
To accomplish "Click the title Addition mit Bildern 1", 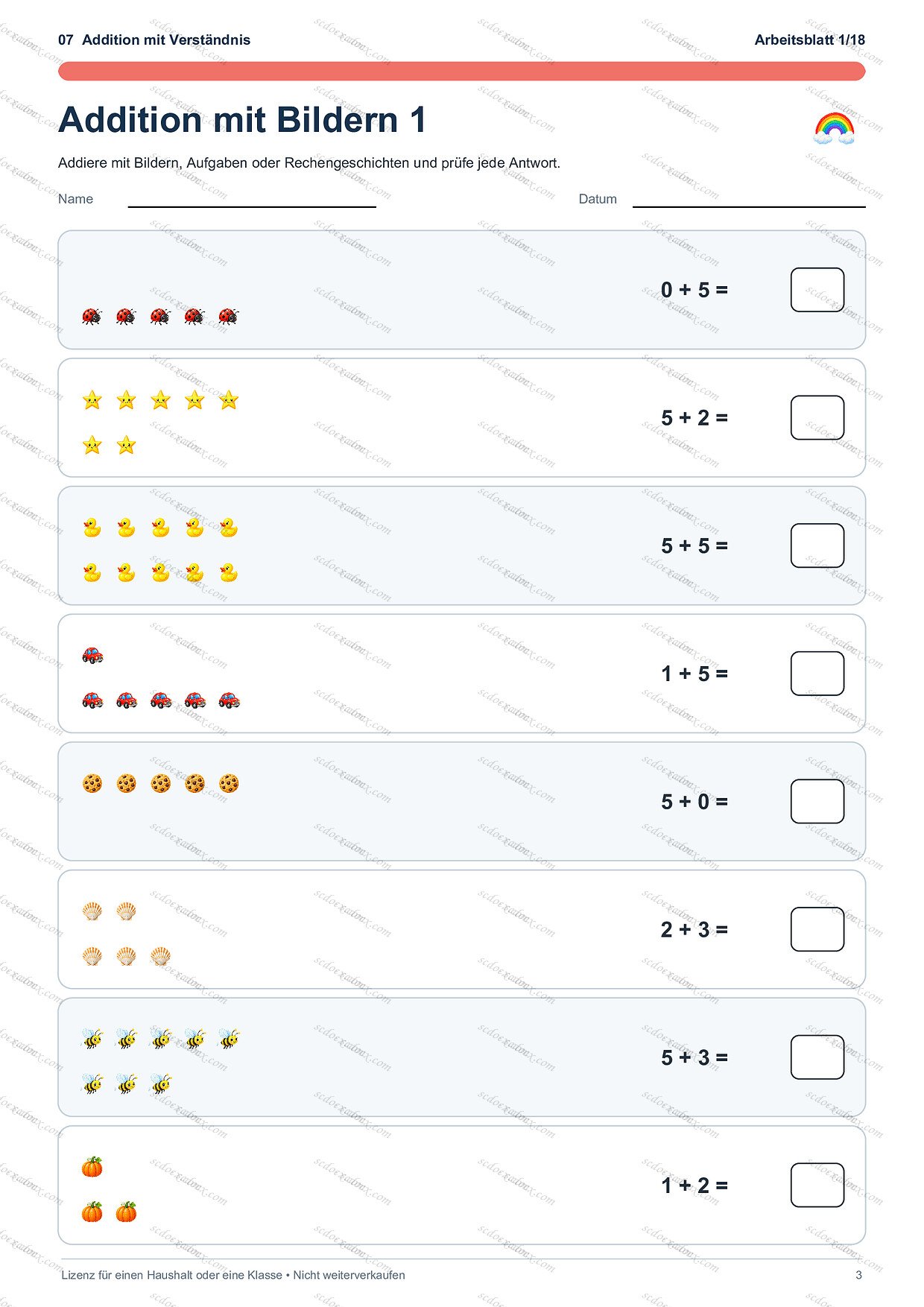I will [x=242, y=120].
